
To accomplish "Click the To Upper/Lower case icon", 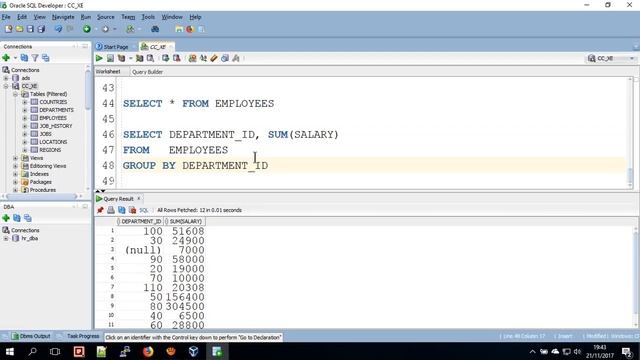I will coord(203,58).
